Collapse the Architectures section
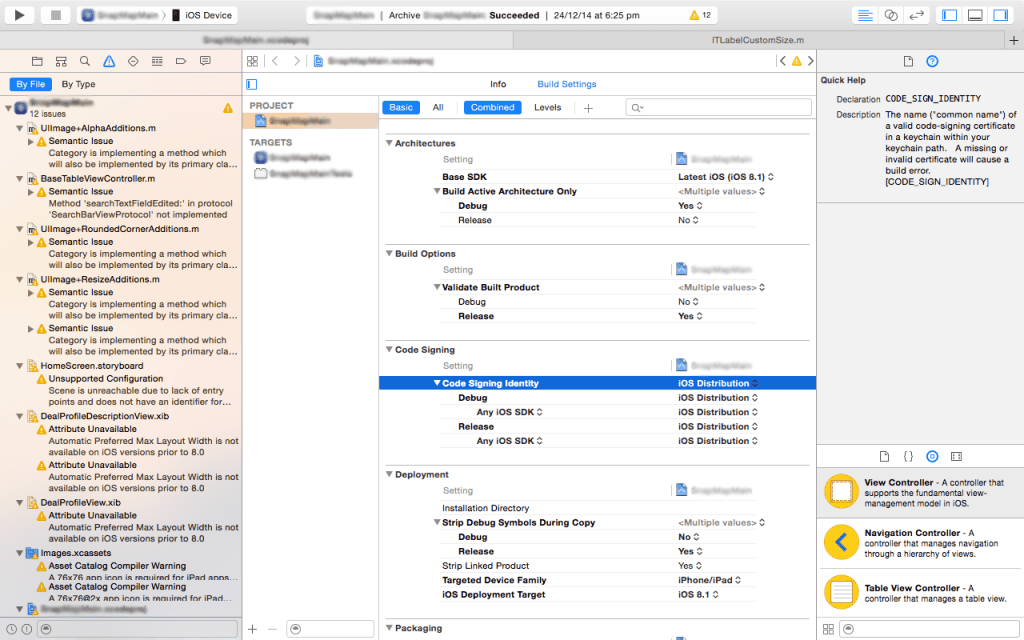The width and height of the screenshot is (1024, 640). click(389, 143)
